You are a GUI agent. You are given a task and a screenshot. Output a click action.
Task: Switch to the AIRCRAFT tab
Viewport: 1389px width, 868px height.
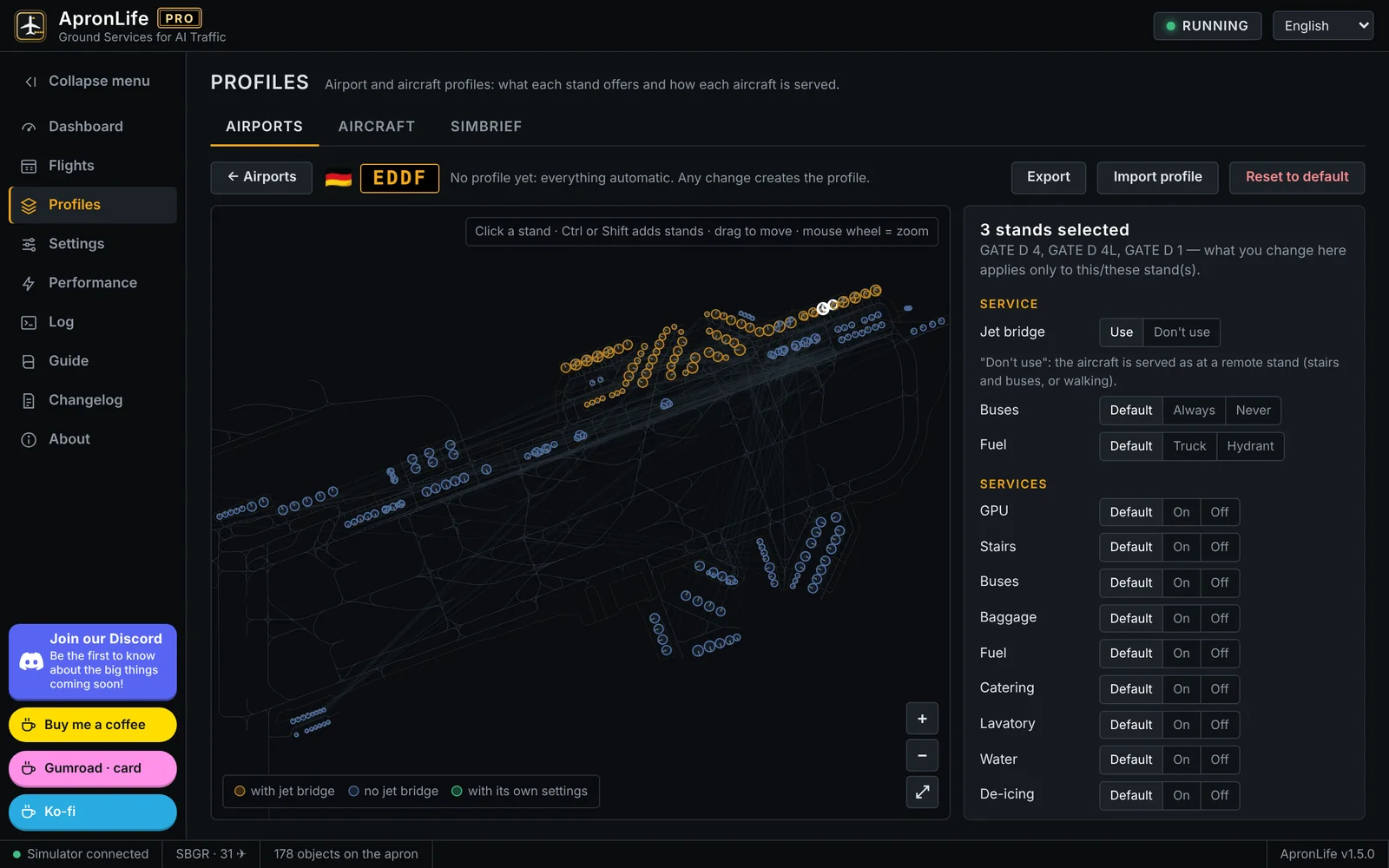[377, 127]
